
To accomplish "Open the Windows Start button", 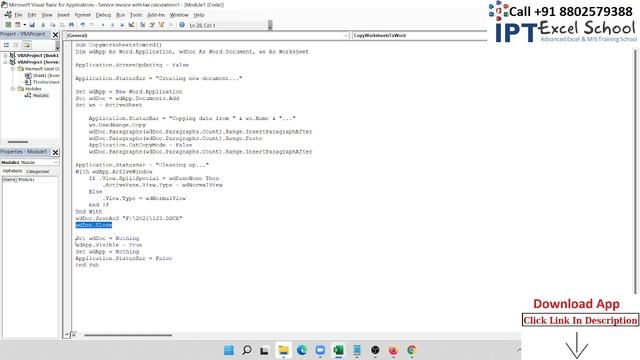I will pyautogui.click(x=229, y=350).
